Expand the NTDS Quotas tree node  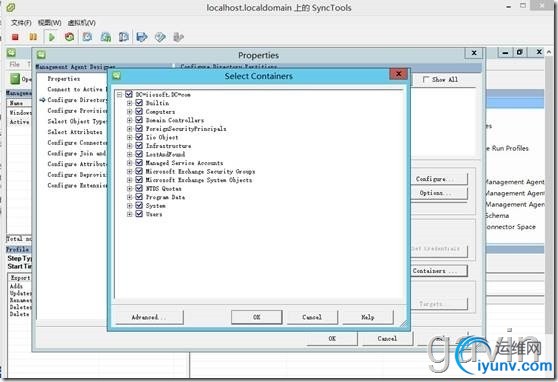[x=130, y=188]
